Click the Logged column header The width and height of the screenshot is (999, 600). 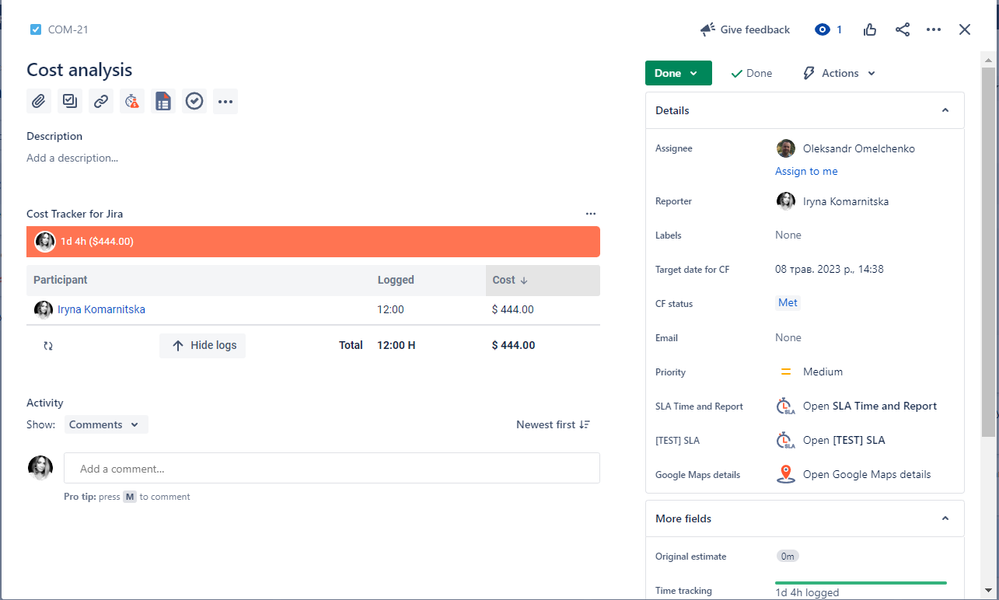[x=396, y=280]
